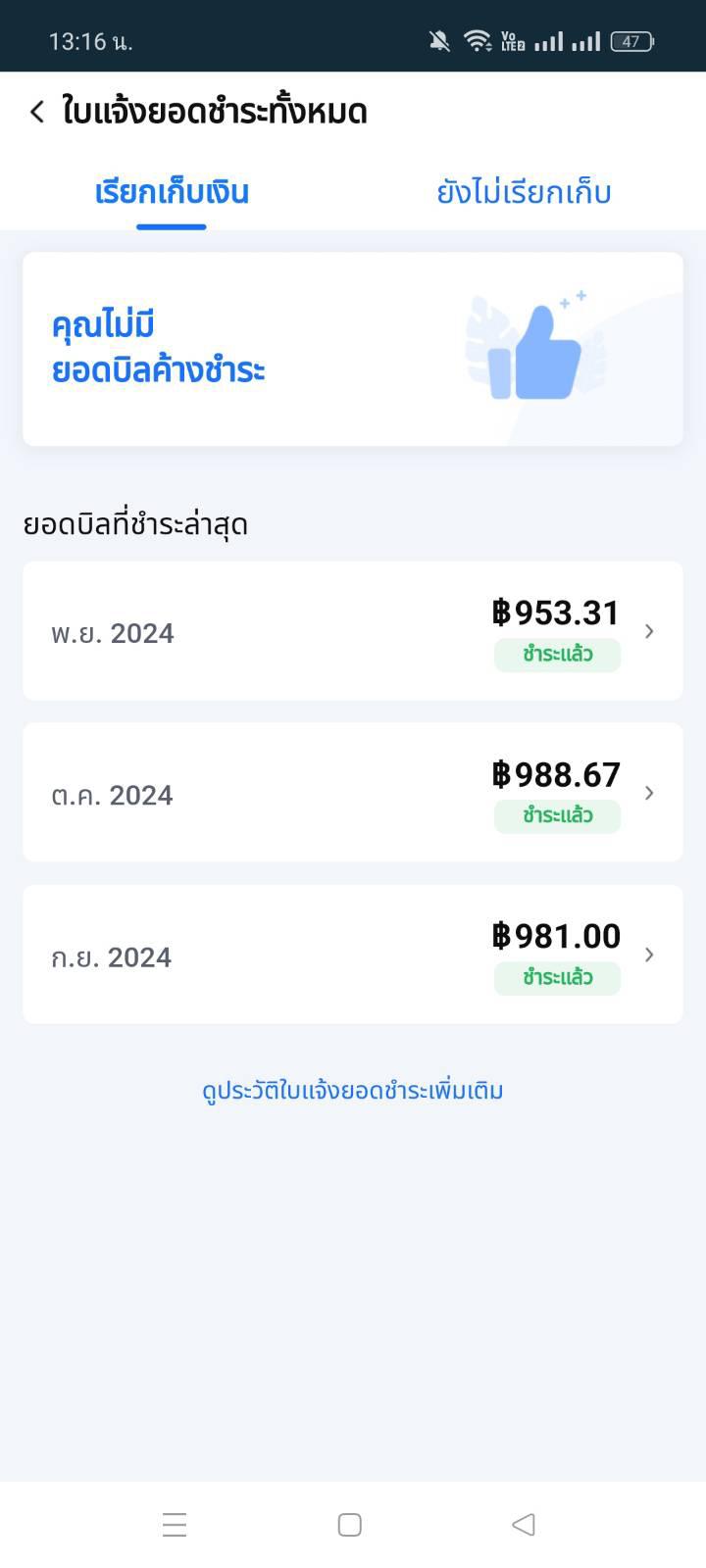Open the ฿988.67 bill amount
Viewport: 706px width, 1568px height.
[x=556, y=774]
